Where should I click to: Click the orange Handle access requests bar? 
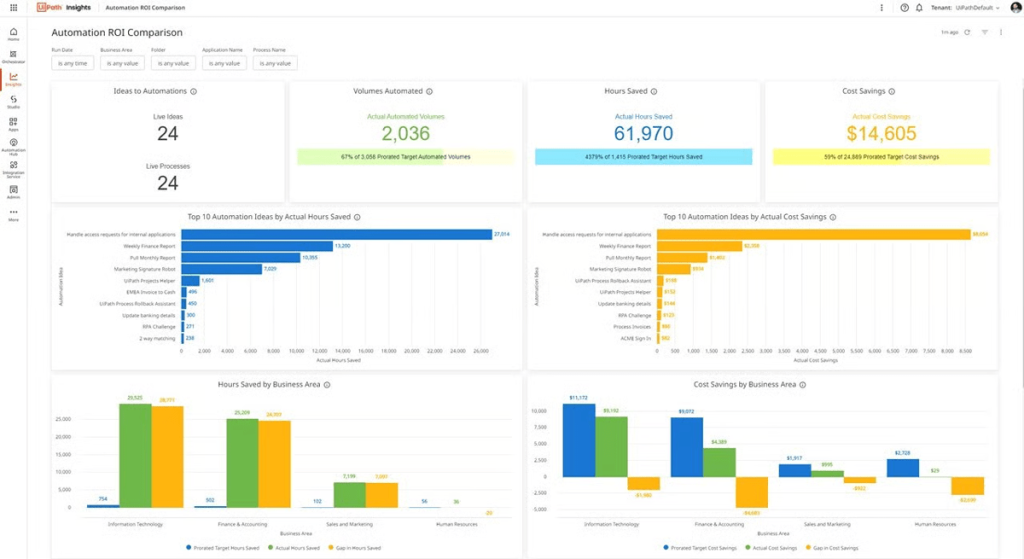click(x=814, y=234)
